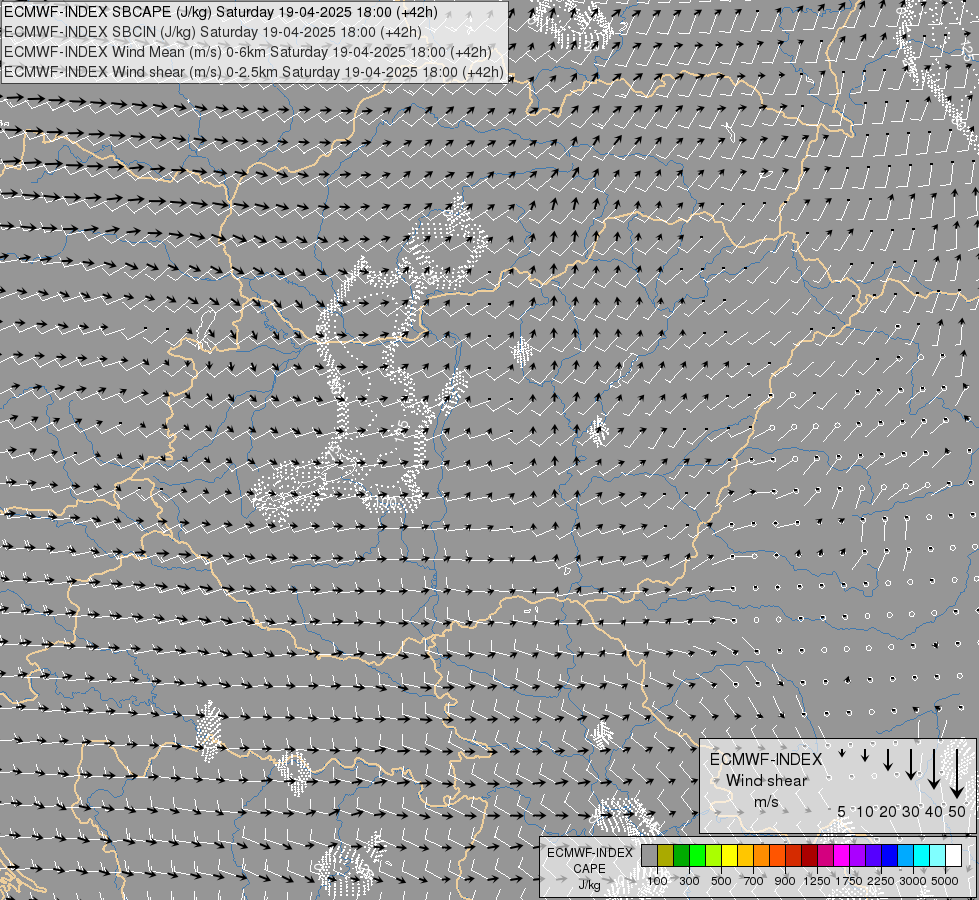Pick the purple CAPE swatch after 1750
The height and width of the screenshot is (900, 979).
pos(858,856)
